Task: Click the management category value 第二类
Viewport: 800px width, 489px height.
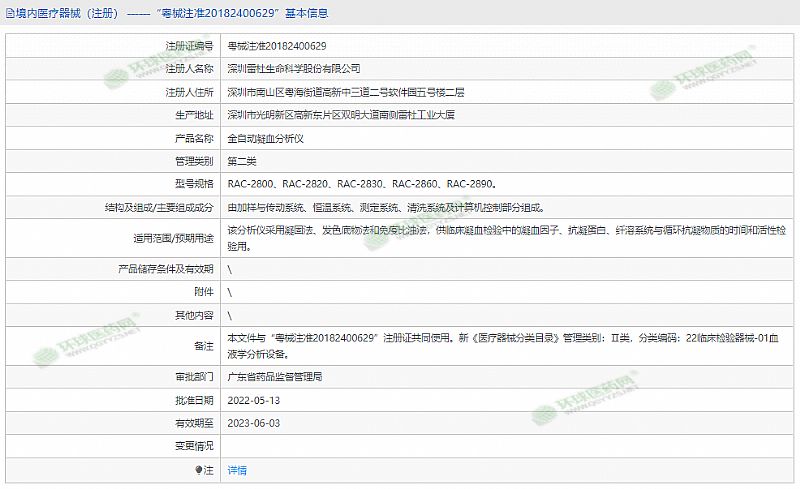Action: click(x=243, y=161)
